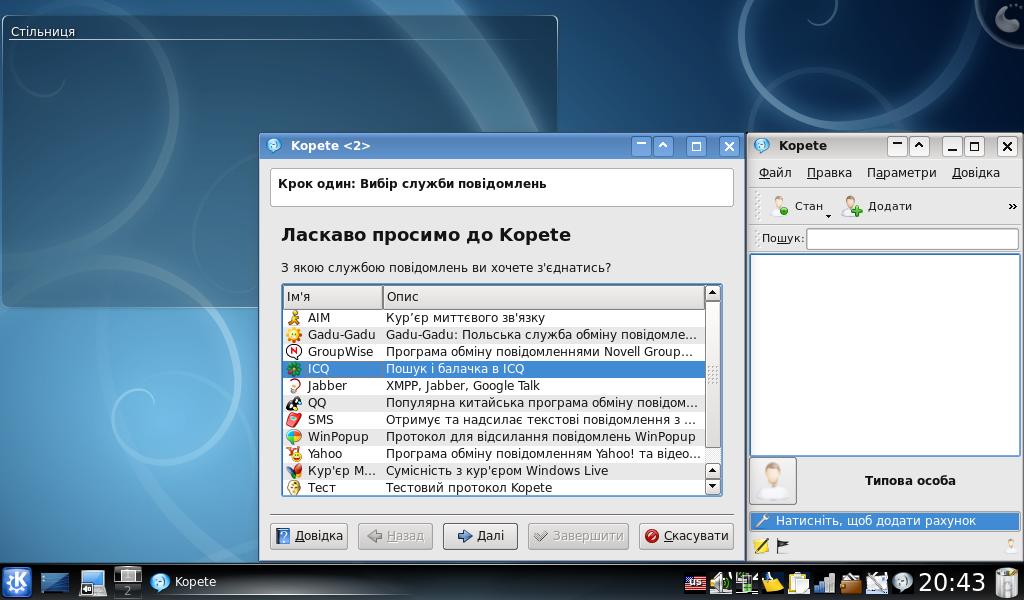Expand hidden toolbar items with the chevron
Screen dimensions: 1024x600
click(x=1012, y=206)
